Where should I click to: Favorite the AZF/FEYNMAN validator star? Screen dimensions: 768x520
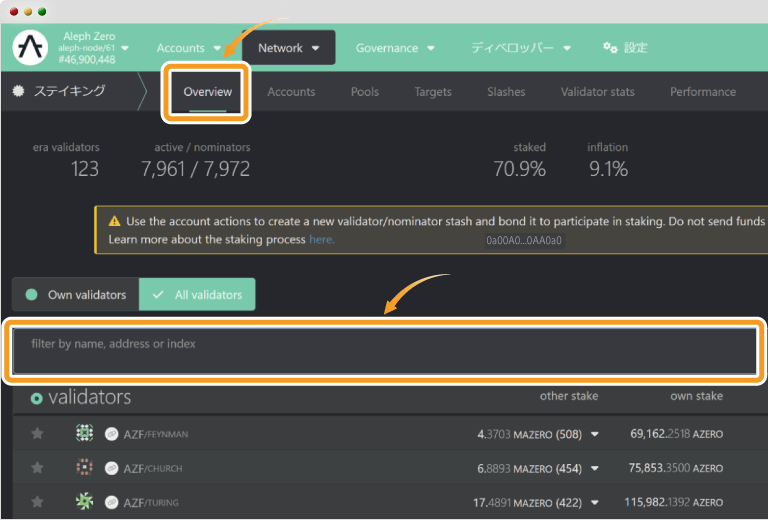pos(38,434)
